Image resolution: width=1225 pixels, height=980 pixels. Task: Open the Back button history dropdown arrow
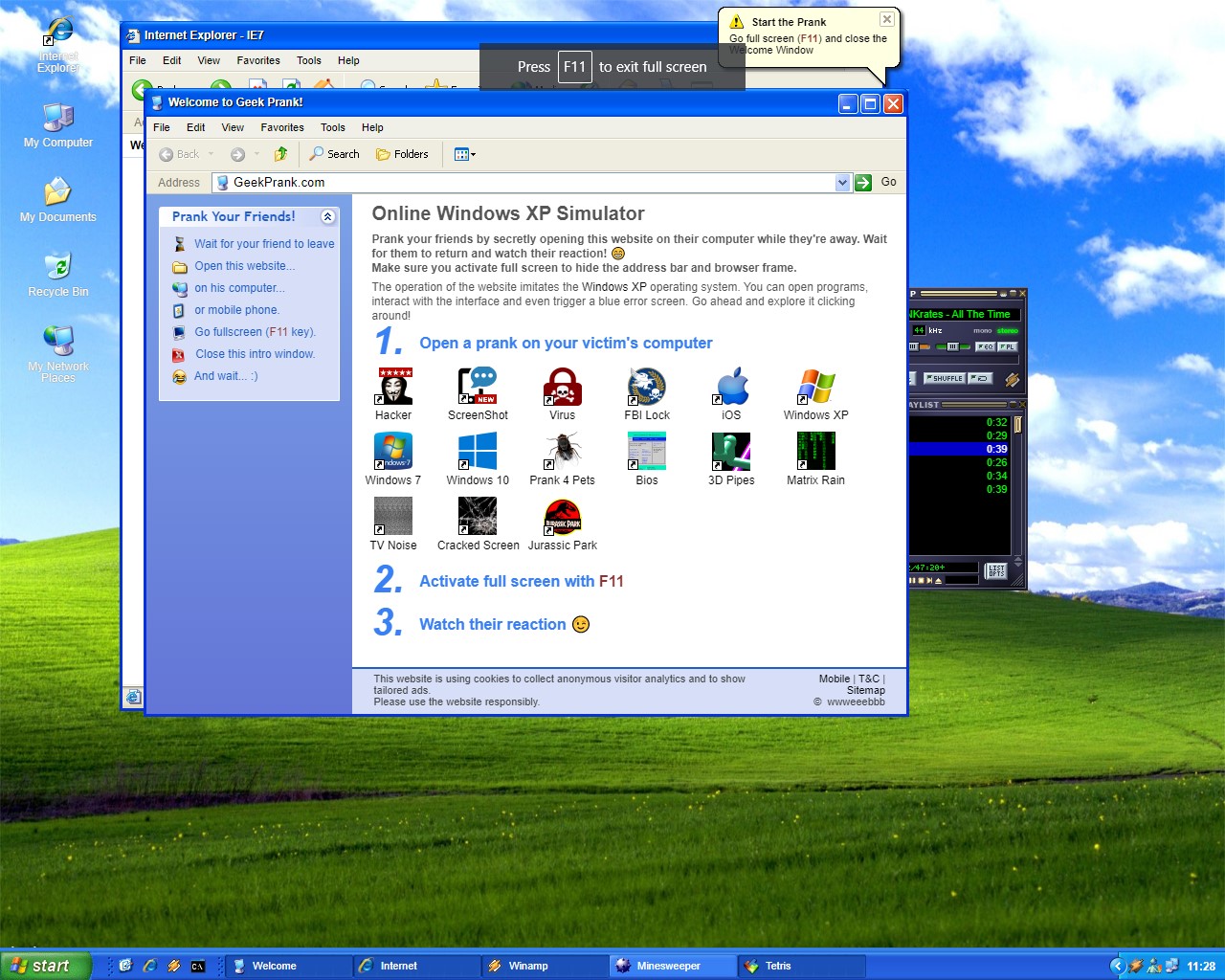(x=212, y=154)
